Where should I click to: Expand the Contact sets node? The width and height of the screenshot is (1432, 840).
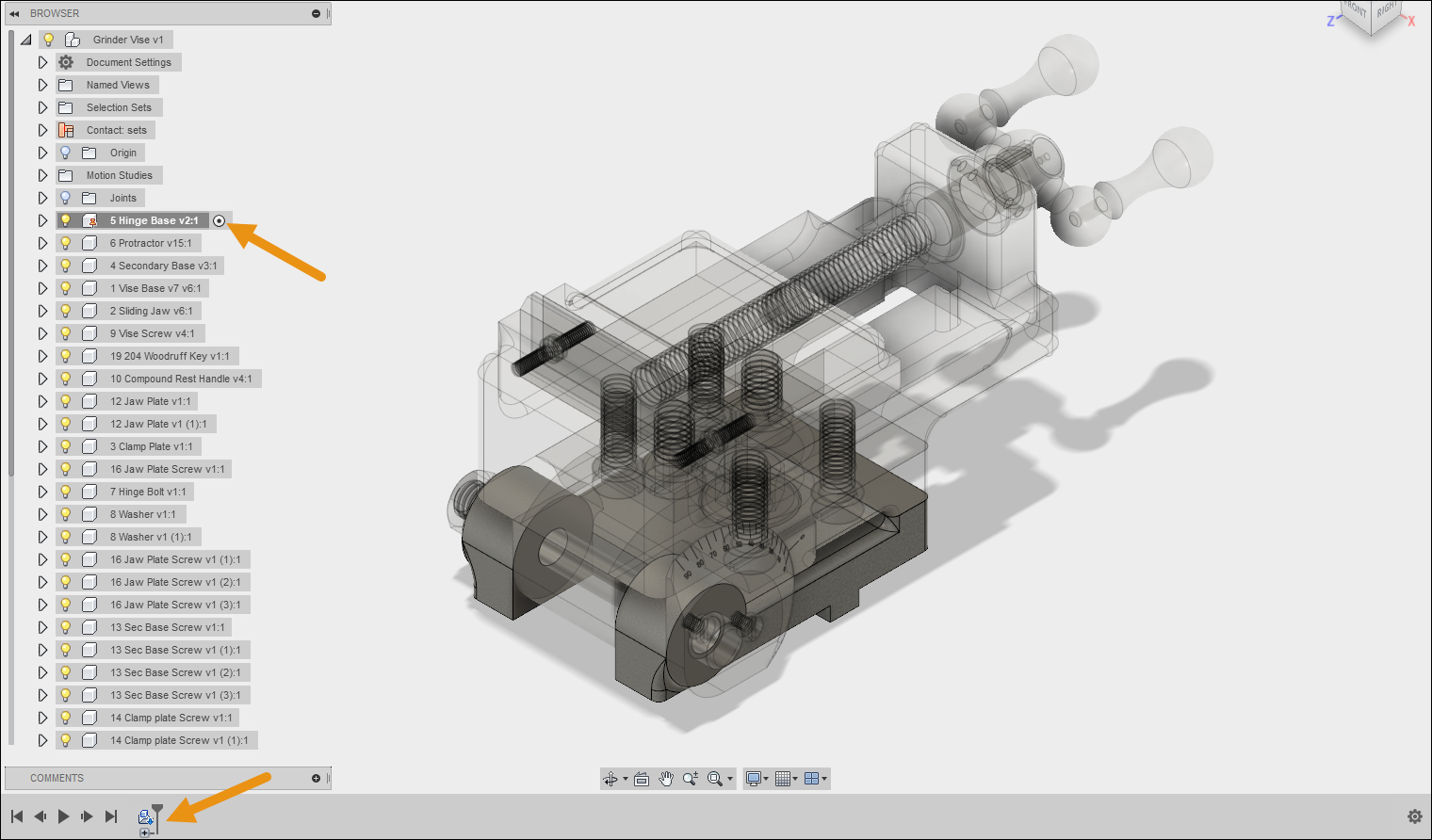click(x=42, y=130)
